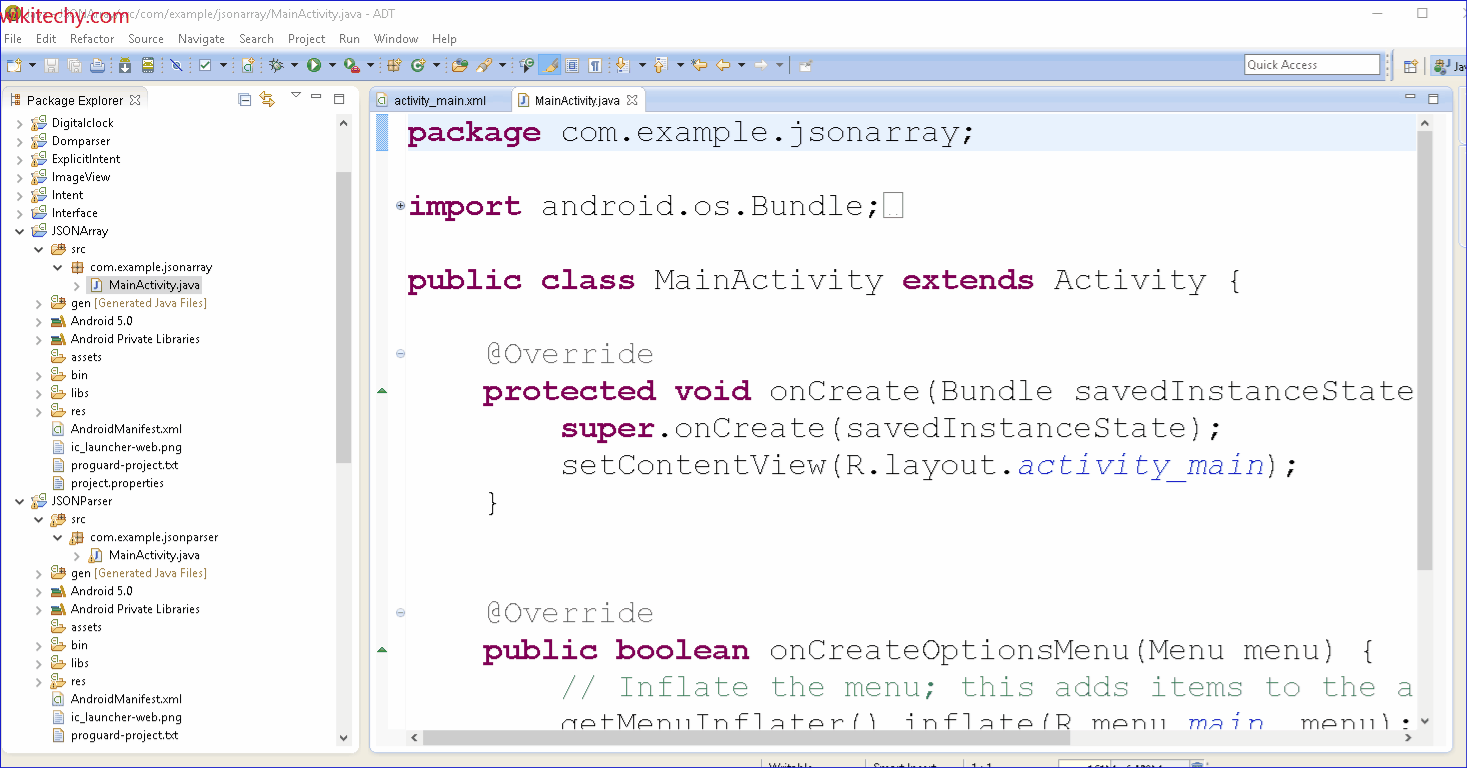
Task: Toggle Block Selection mode button
Action: [x=572, y=65]
